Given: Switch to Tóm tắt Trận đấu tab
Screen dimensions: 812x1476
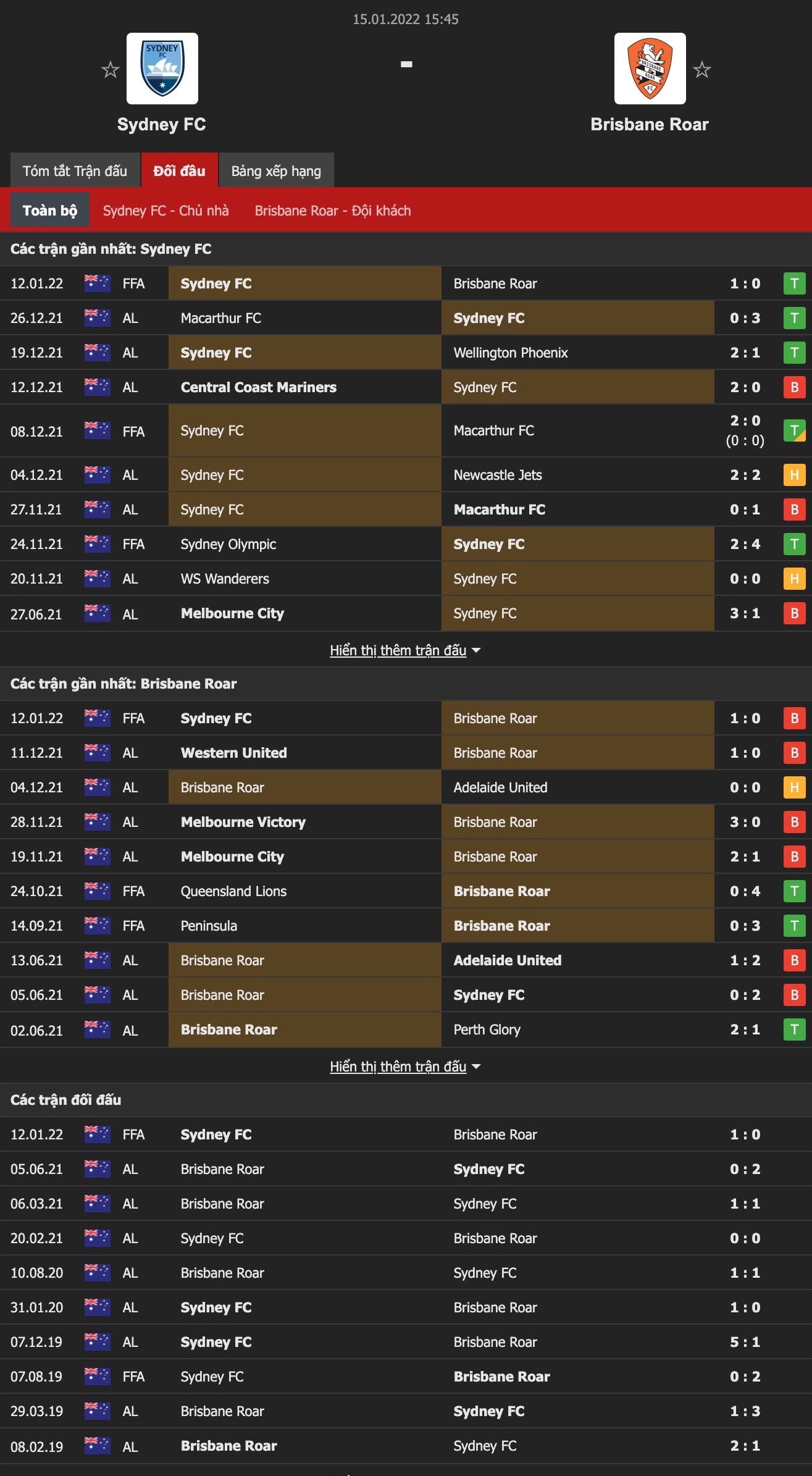Looking at the screenshot, I should [x=75, y=170].
